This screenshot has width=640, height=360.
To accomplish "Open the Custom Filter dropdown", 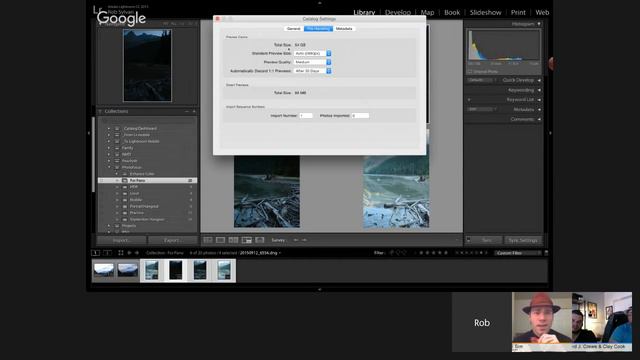I will click(518, 253).
